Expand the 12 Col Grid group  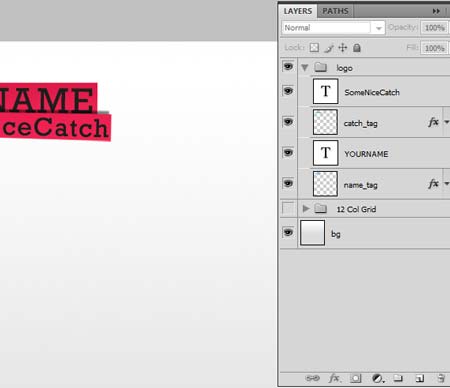[x=306, y=209]
